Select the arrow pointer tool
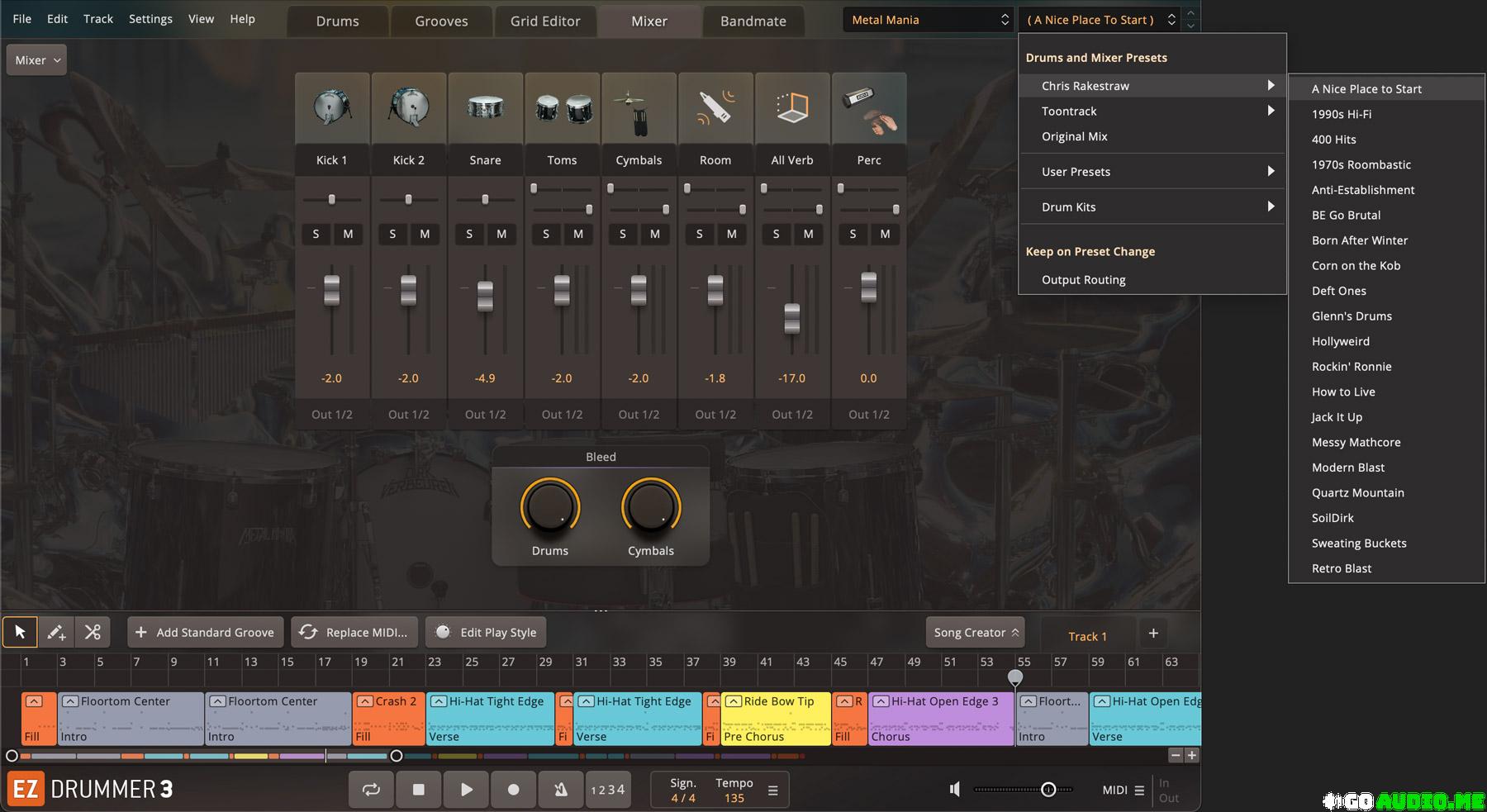The image size is (1487, 812). tap(20, 632)
